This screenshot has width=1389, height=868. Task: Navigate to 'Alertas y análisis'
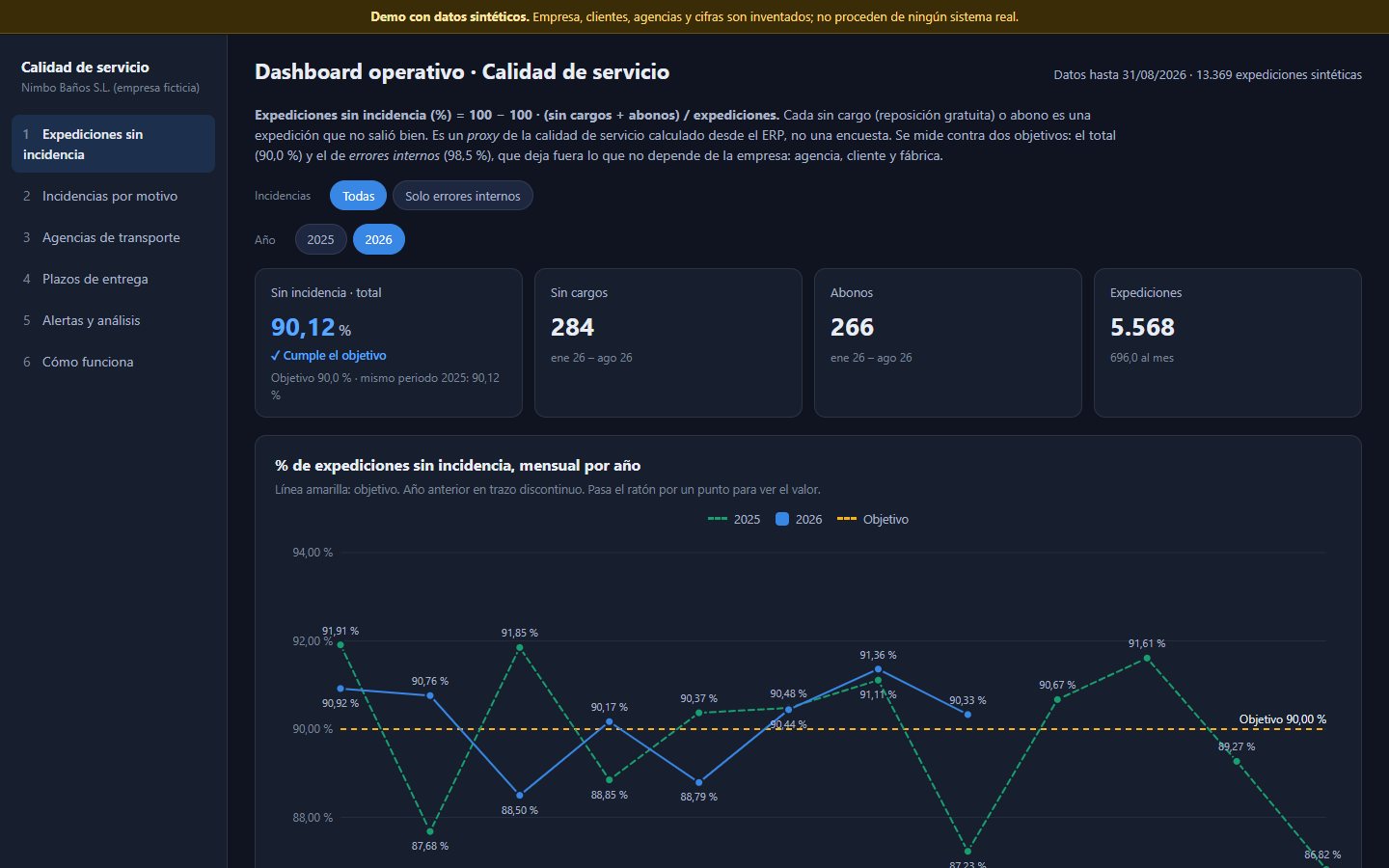pos(113,320)
